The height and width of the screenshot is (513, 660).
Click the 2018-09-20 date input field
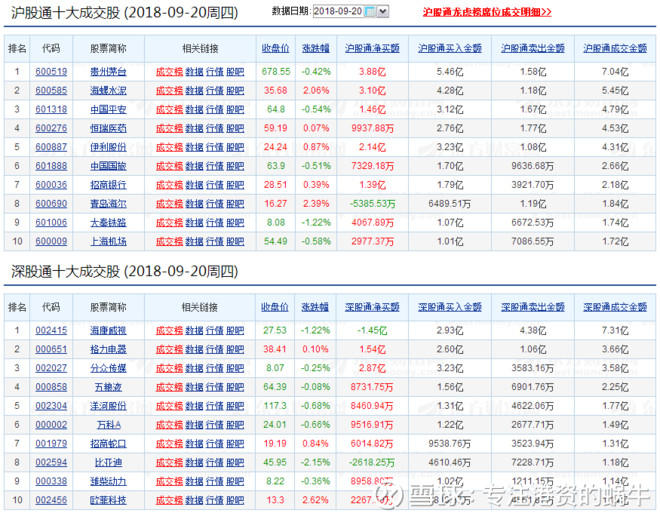click(x=338, y=11)
